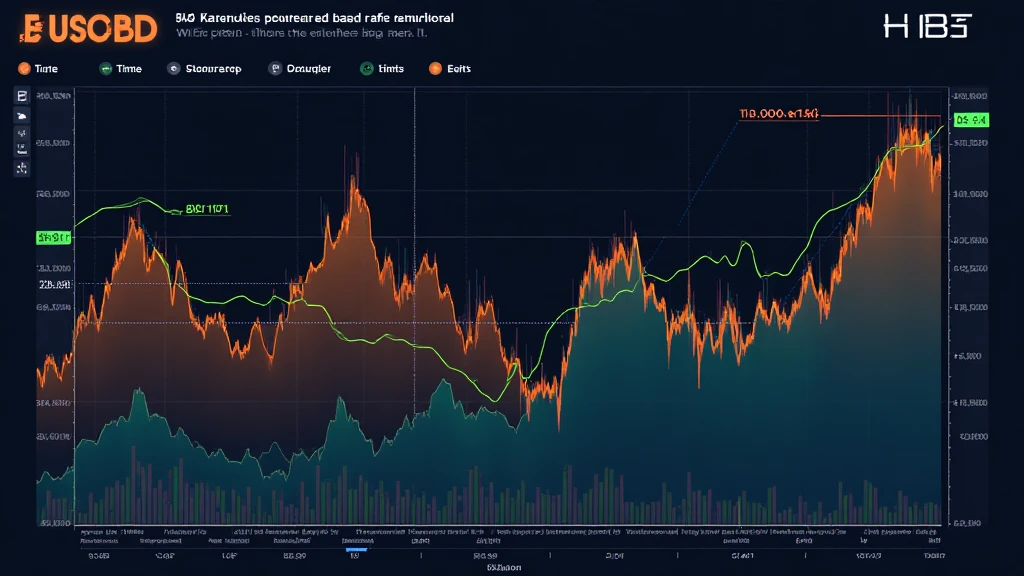Image resolution: width=1024 pixels, height=576 pixels.
Task: Select the Time tab label
Action: [129, 69]
